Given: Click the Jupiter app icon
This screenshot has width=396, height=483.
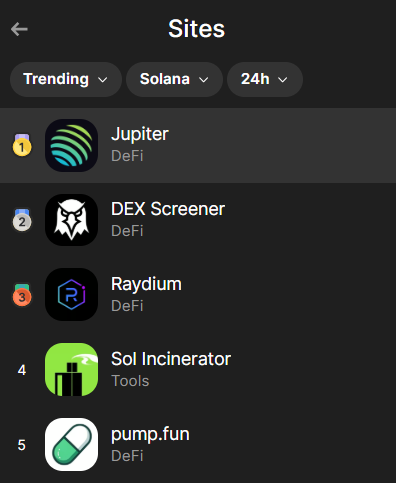Looking at the screenshot, I should [71, 145].
